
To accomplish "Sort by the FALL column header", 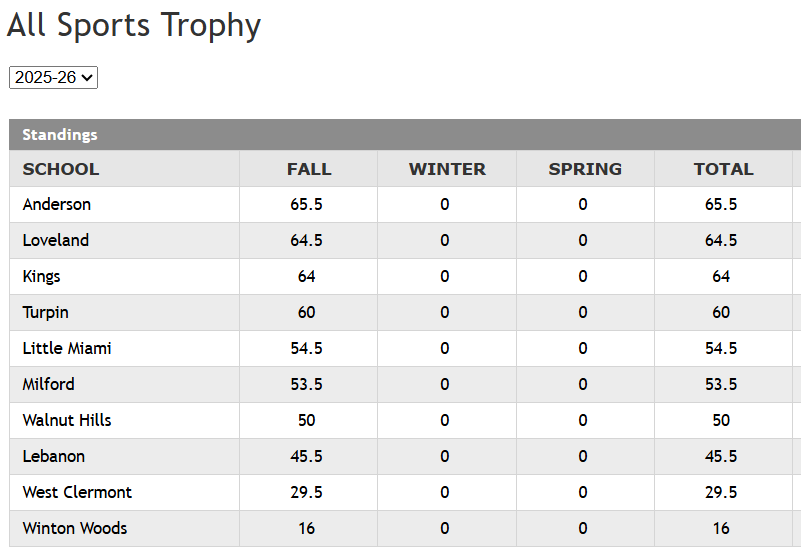I will (x=309, y=169).
